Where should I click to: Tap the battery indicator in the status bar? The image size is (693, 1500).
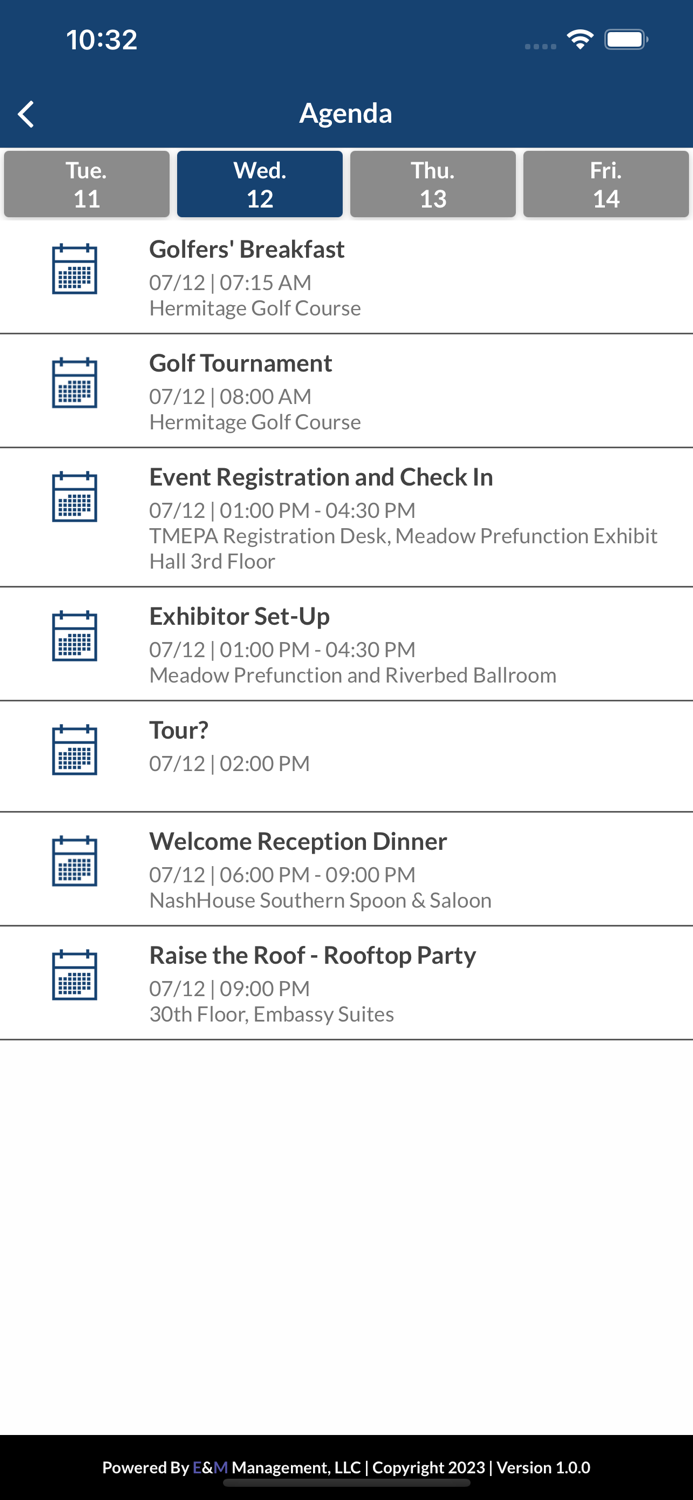pos(628,41)
